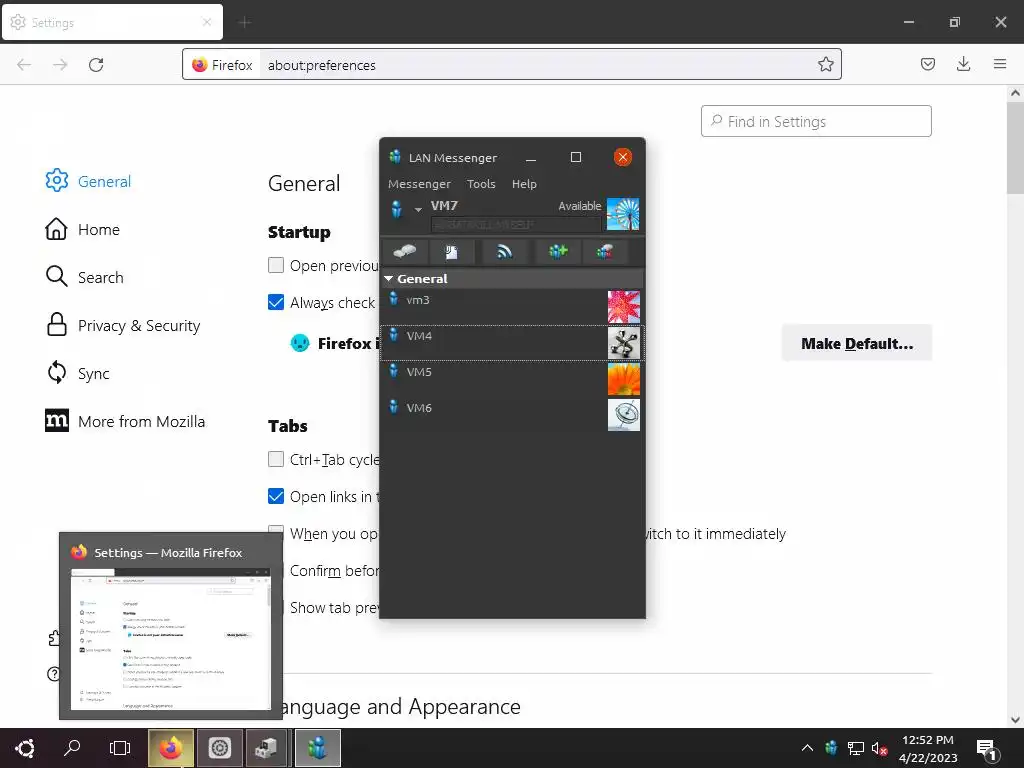The height and width of the screenshot is (768, 1024).
Task: Open a new tab with the plus button
Action: click(x=245, y=23)
